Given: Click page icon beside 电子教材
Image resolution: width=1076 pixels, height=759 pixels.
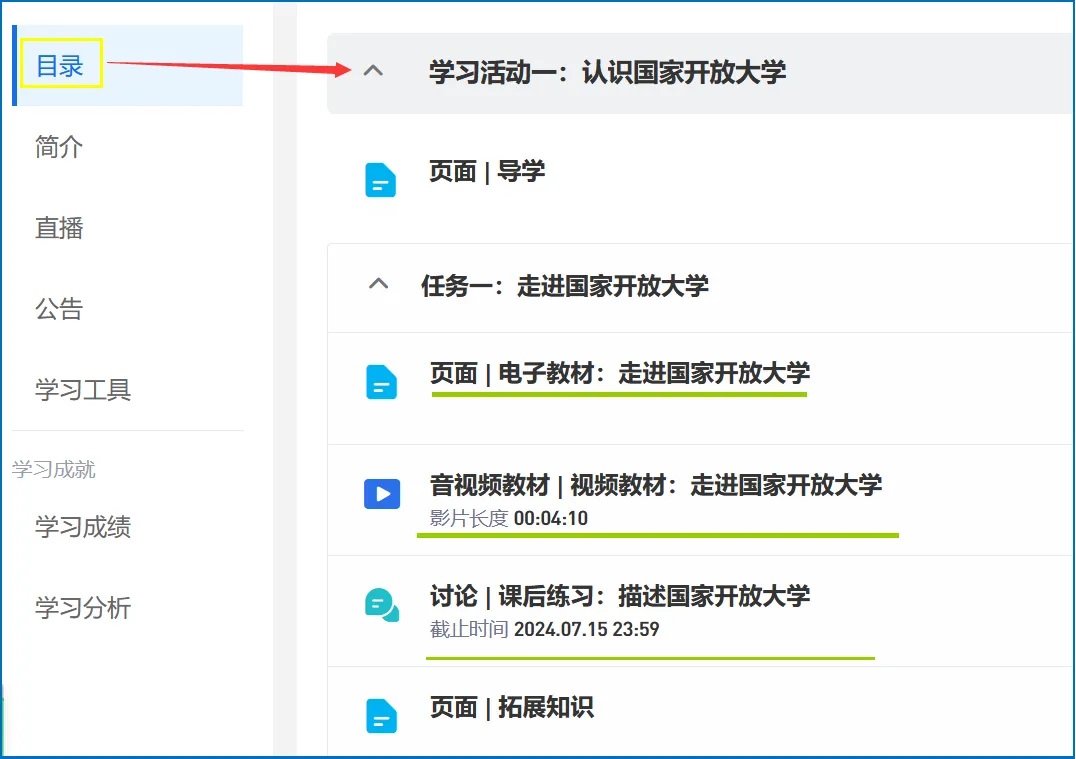Looking at the screenshot, I should tap(382, 382).
